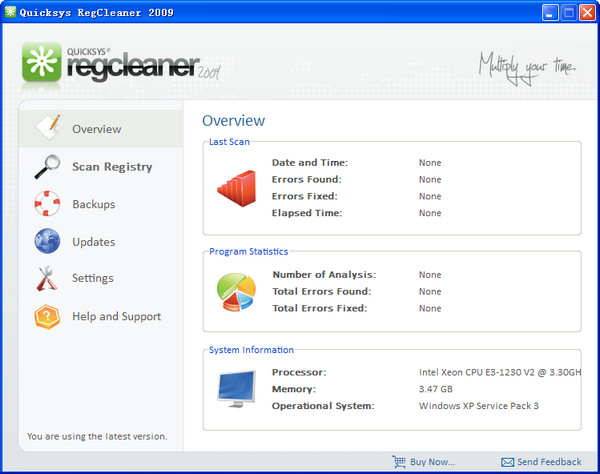600x474 pixels.
Task: Click the 'Overview' page heading
Action: point(233,121)
